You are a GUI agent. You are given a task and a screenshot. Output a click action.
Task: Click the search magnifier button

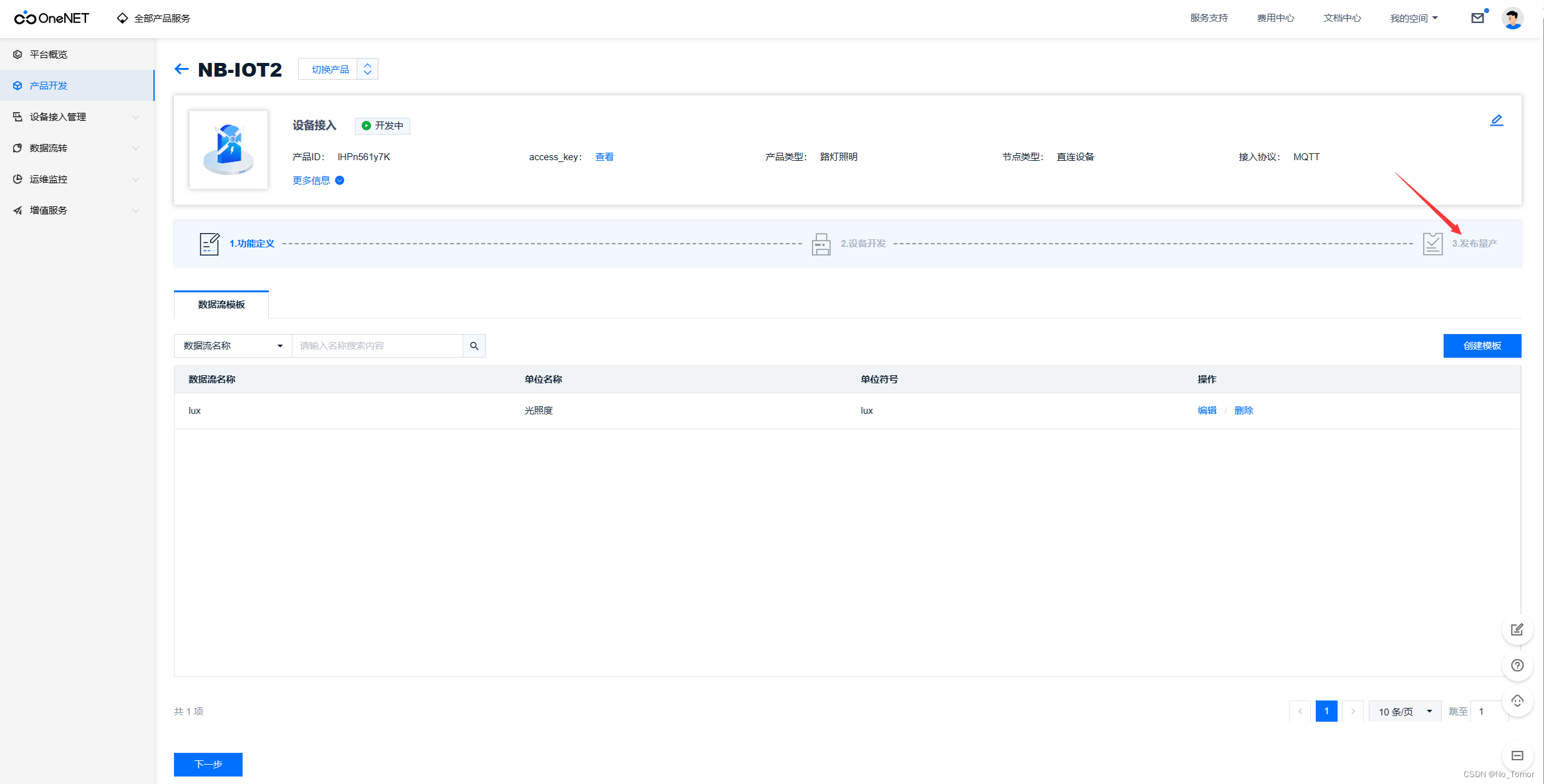(474, 346)
